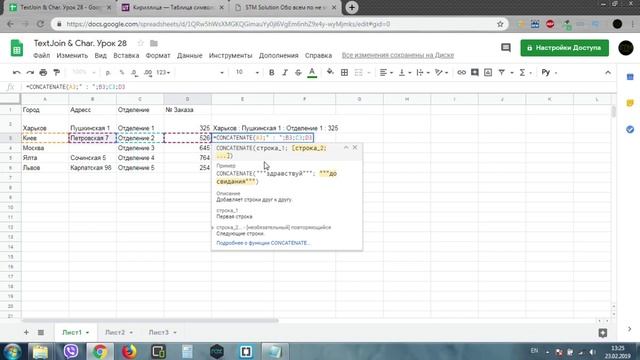Open the Вставка menu
Screen dimensions: 640x360
click(126, 56)
